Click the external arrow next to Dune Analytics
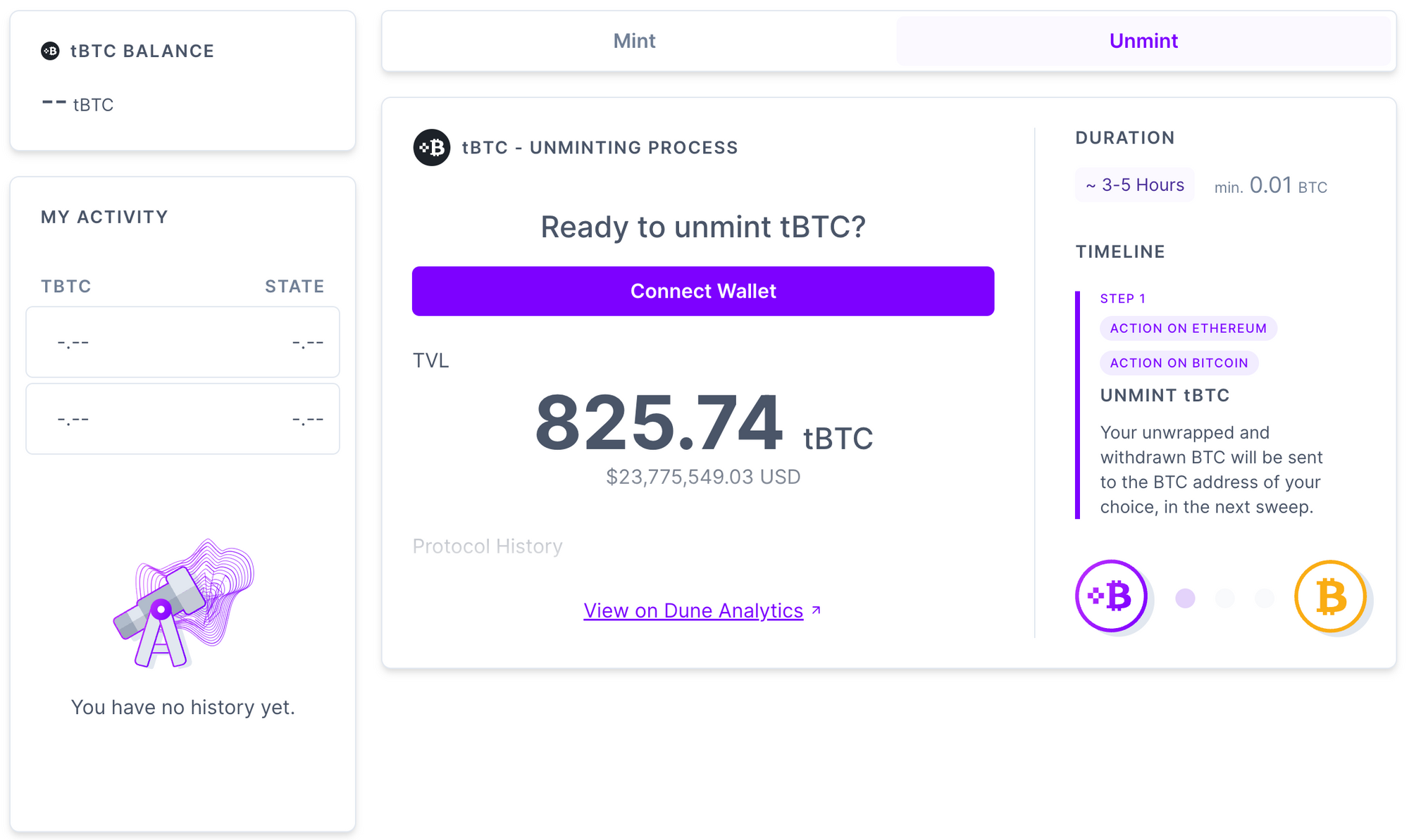 817,610
